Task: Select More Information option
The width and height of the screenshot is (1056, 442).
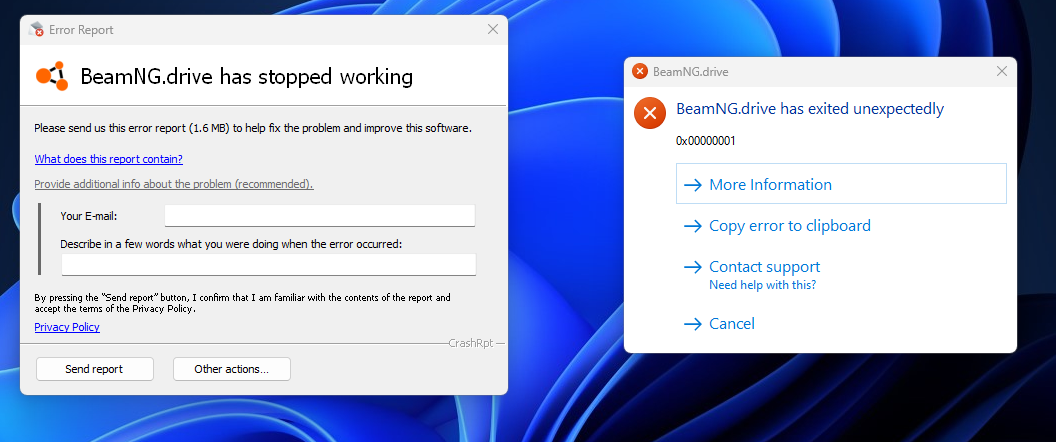Action: [841, 184]
